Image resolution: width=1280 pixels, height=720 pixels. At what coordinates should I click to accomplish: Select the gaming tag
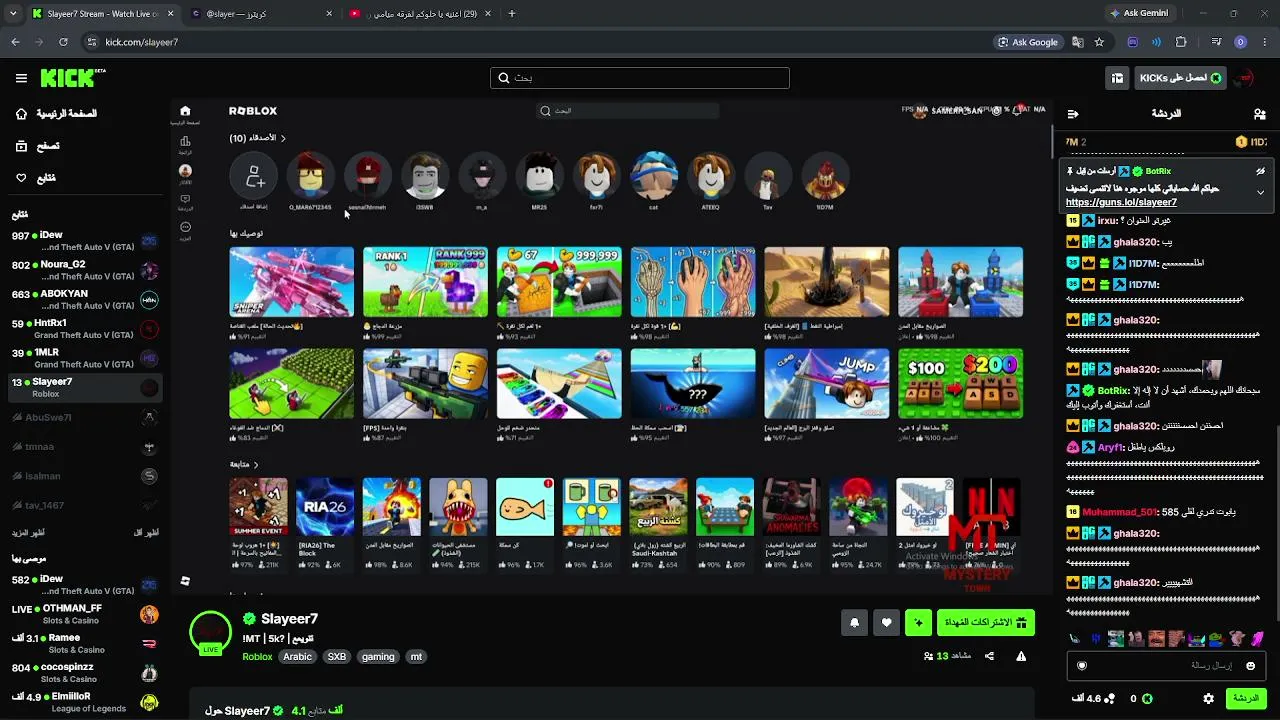[x=378, y=657]
